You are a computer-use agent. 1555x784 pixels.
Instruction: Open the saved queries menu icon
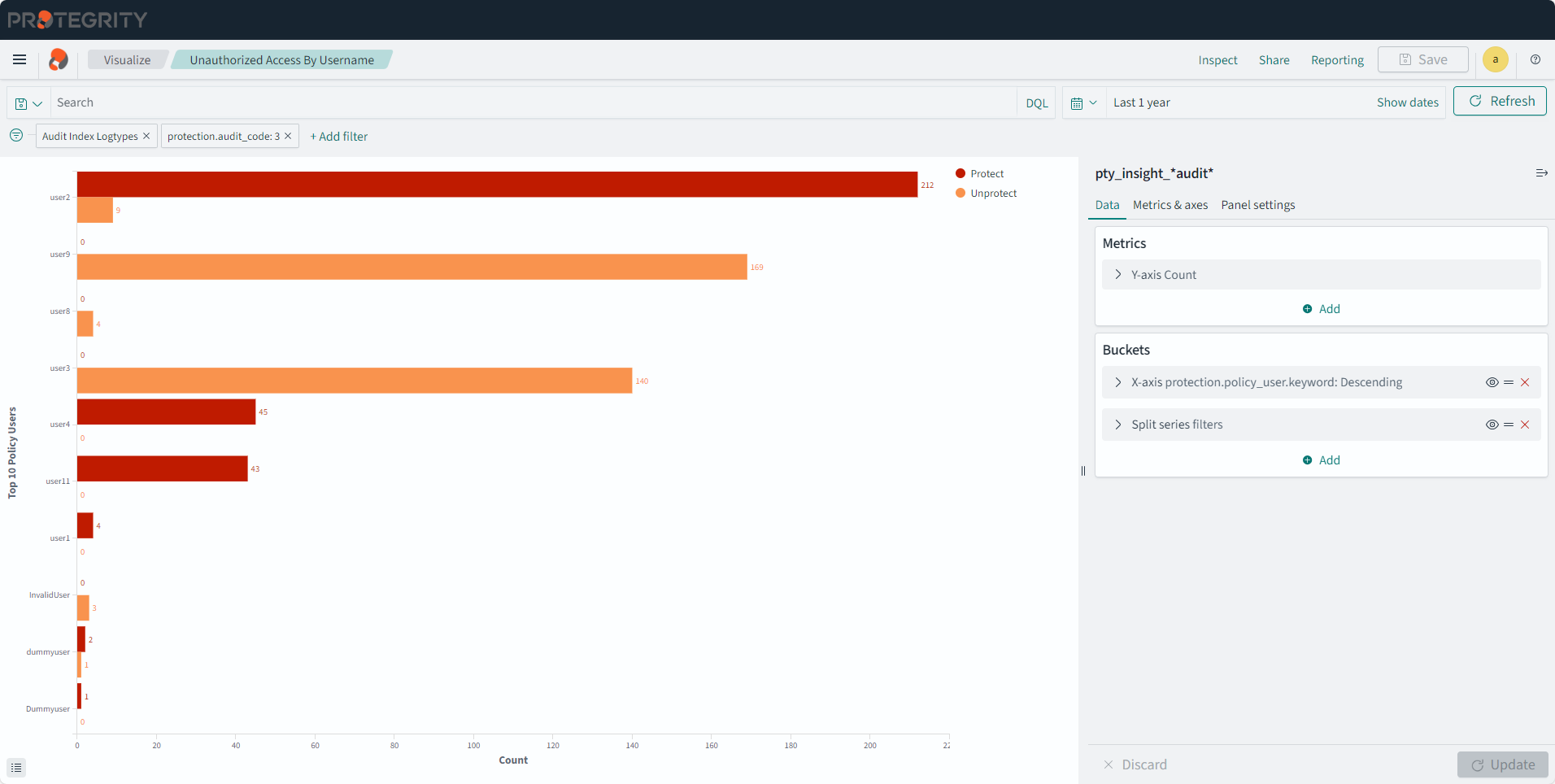click(x=28, y=103)
